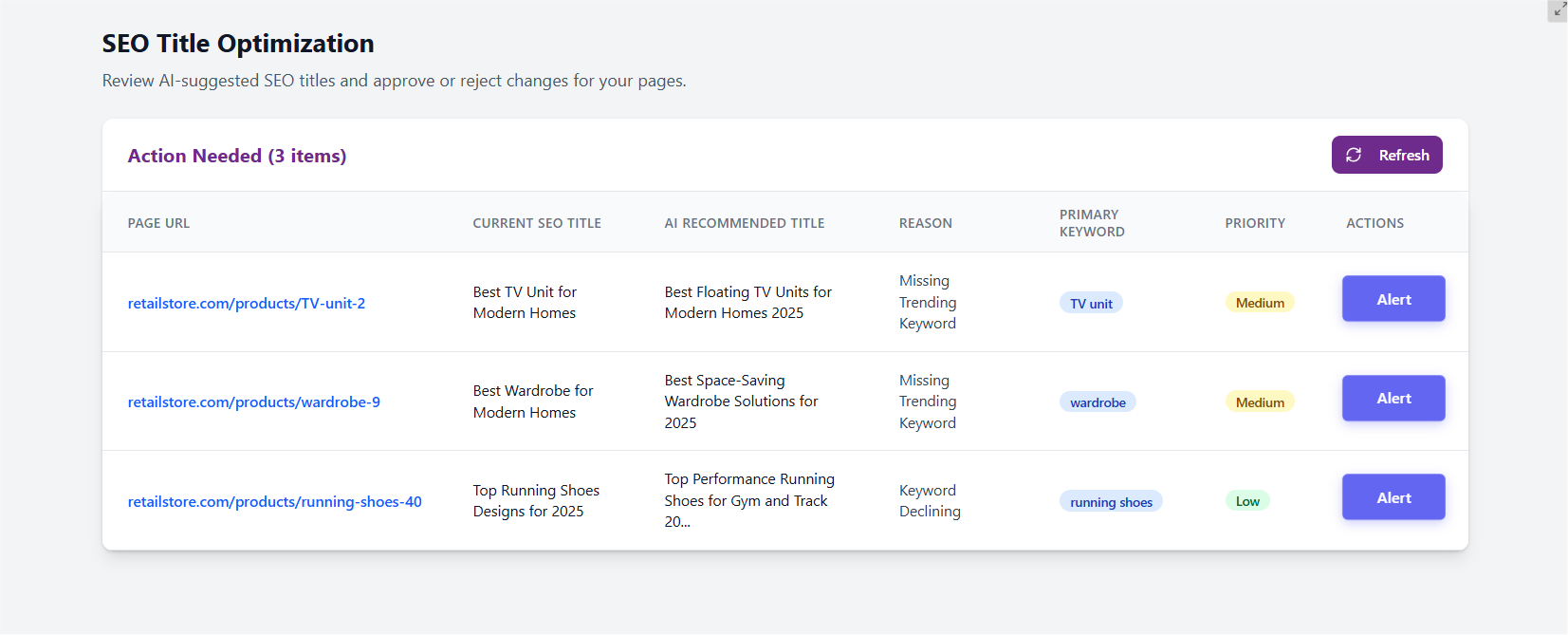Click the Page URL column header
This screenshot has height=635, width=1568.
(x=158, y=223)
